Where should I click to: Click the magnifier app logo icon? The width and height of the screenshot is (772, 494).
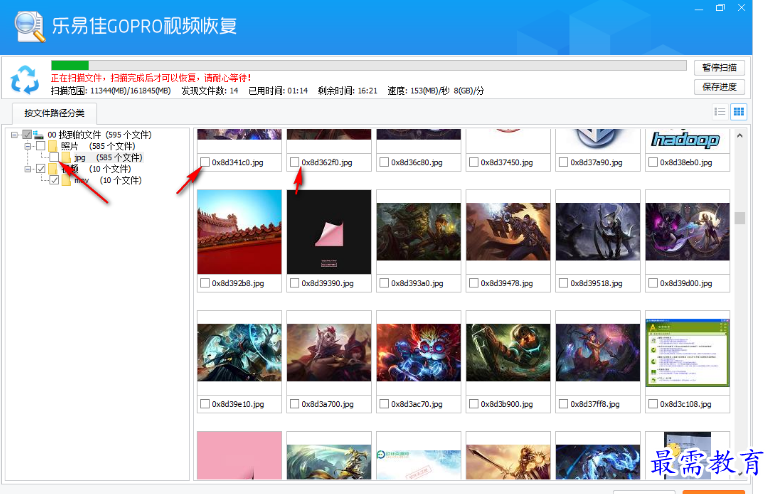point(30,26)
